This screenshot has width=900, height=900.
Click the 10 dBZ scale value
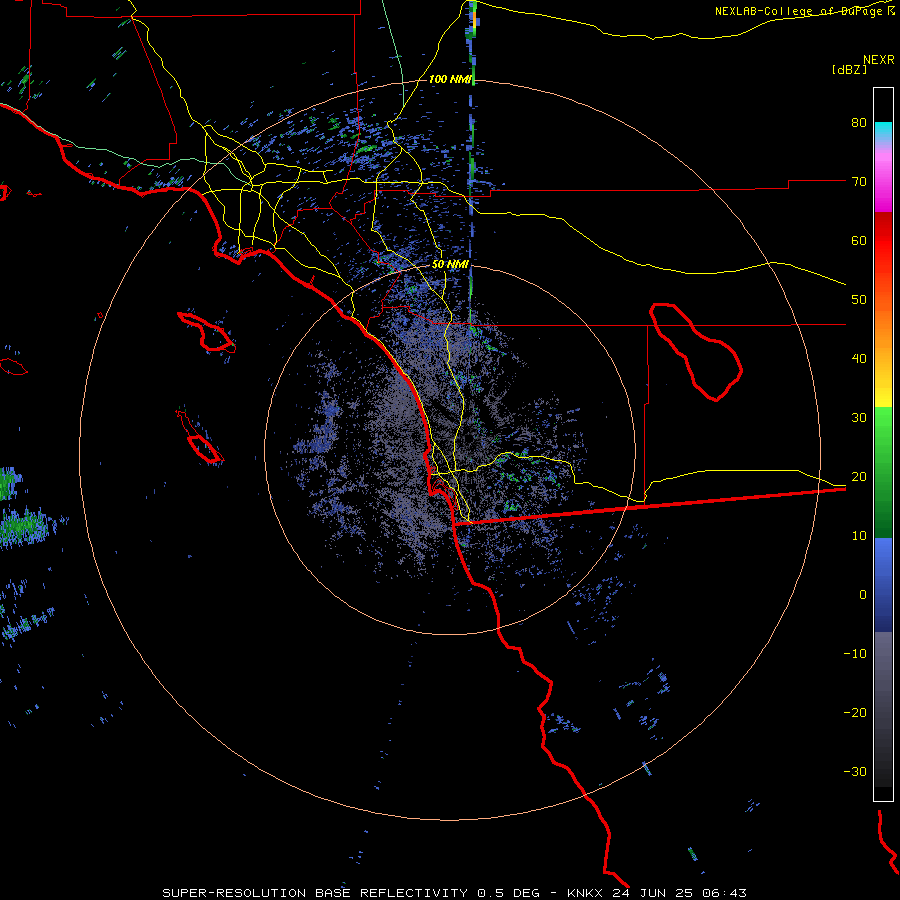point(859,536)
